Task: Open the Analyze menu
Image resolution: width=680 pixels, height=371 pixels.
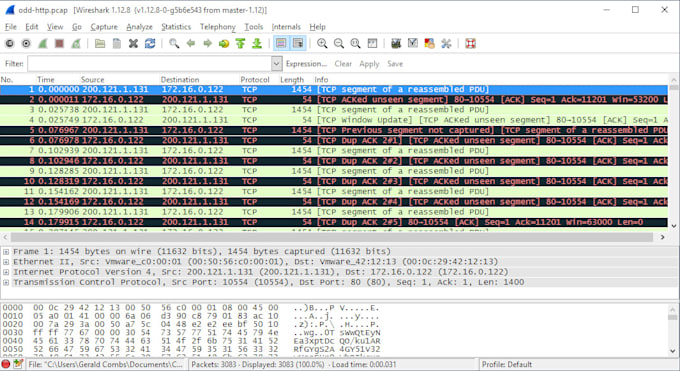Action: pyautogui.click(x=139, y=27)
